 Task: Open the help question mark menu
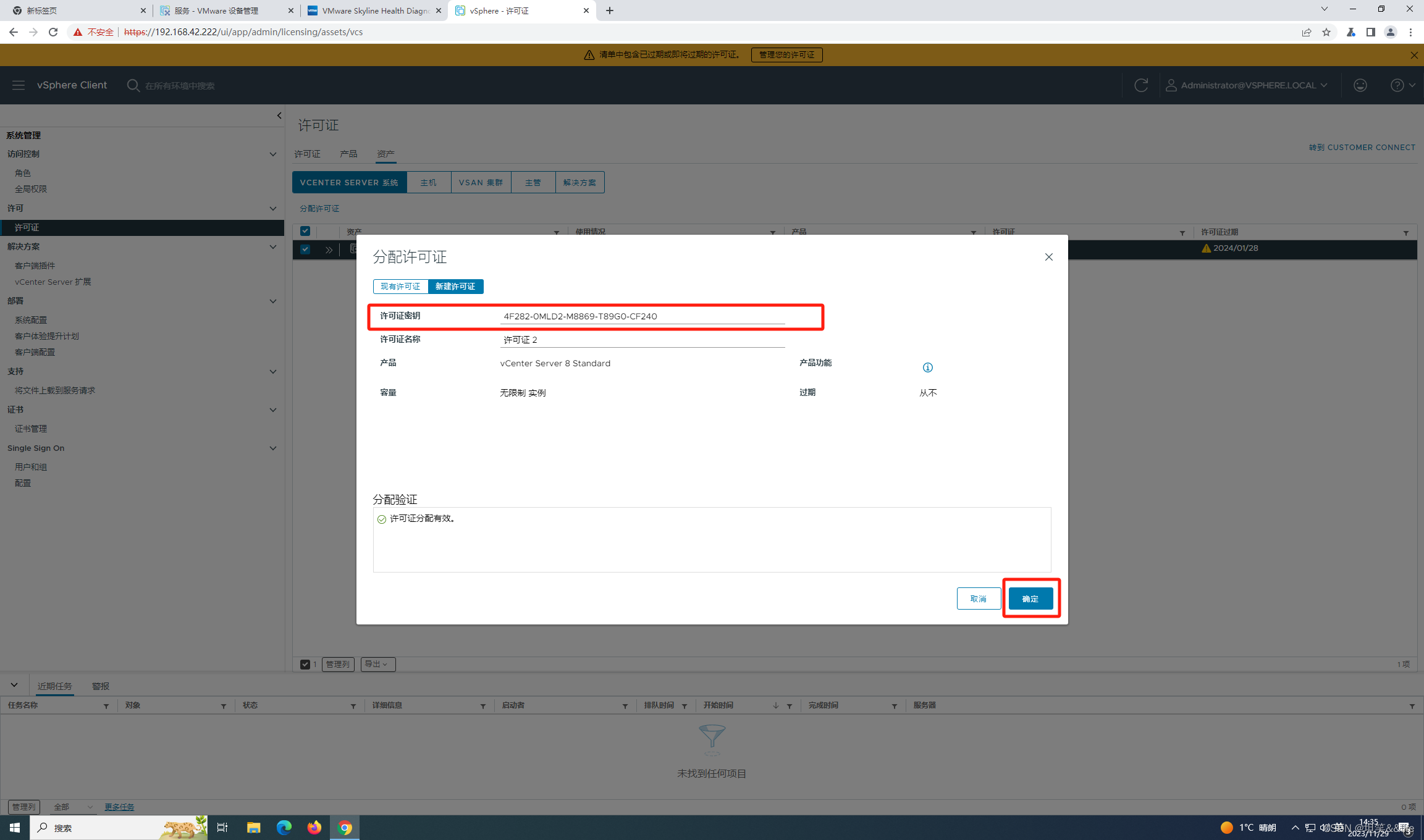pos(1402,85)
